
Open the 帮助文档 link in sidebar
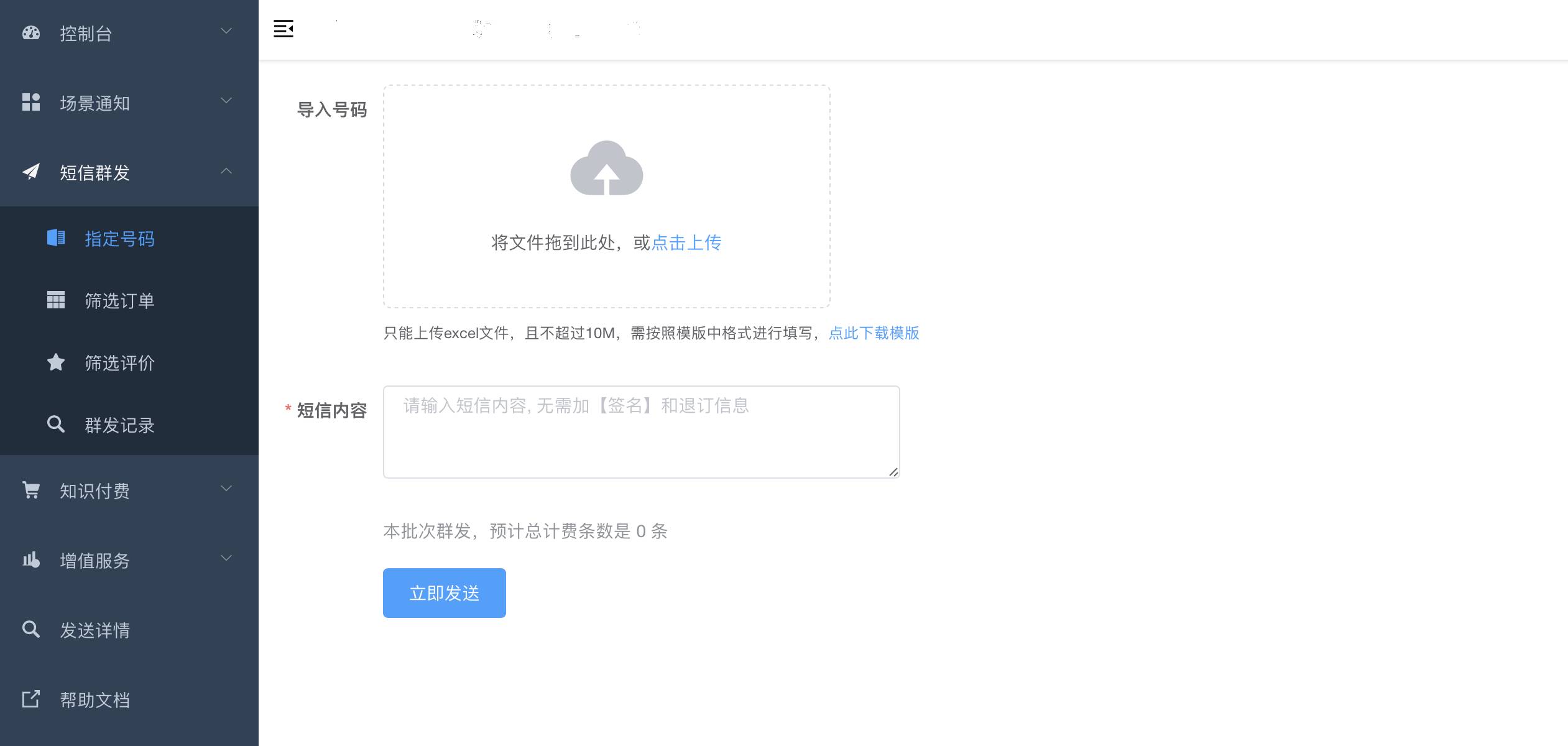pos(129,699)
